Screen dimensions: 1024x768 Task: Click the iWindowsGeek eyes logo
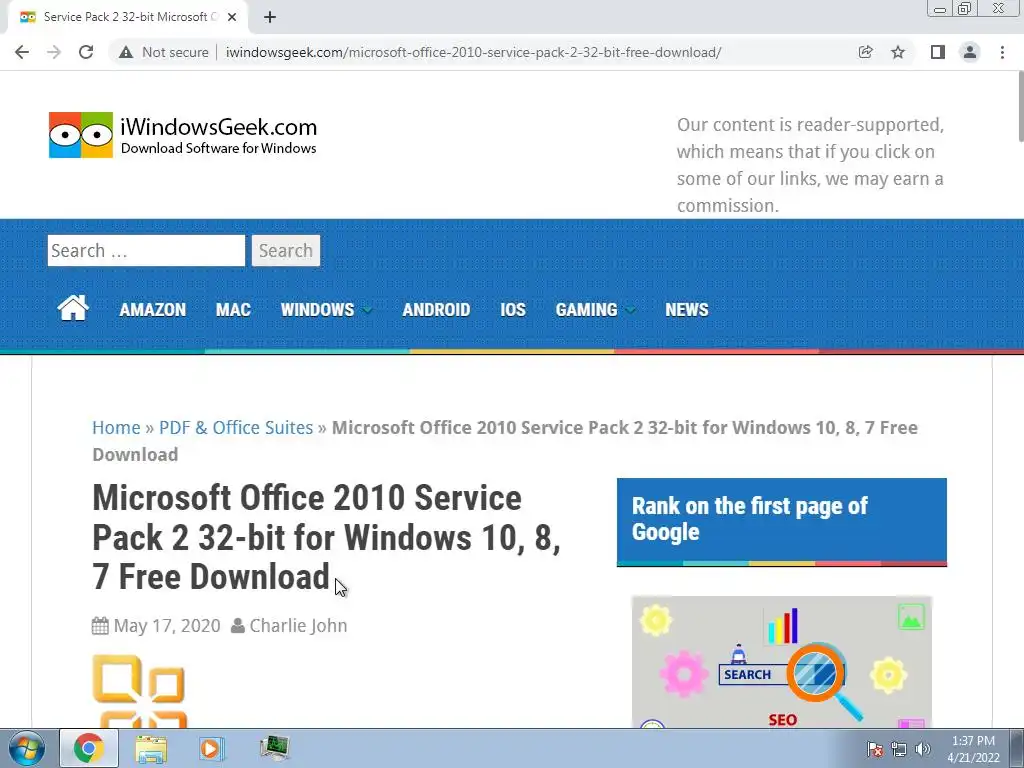(81, 135)
